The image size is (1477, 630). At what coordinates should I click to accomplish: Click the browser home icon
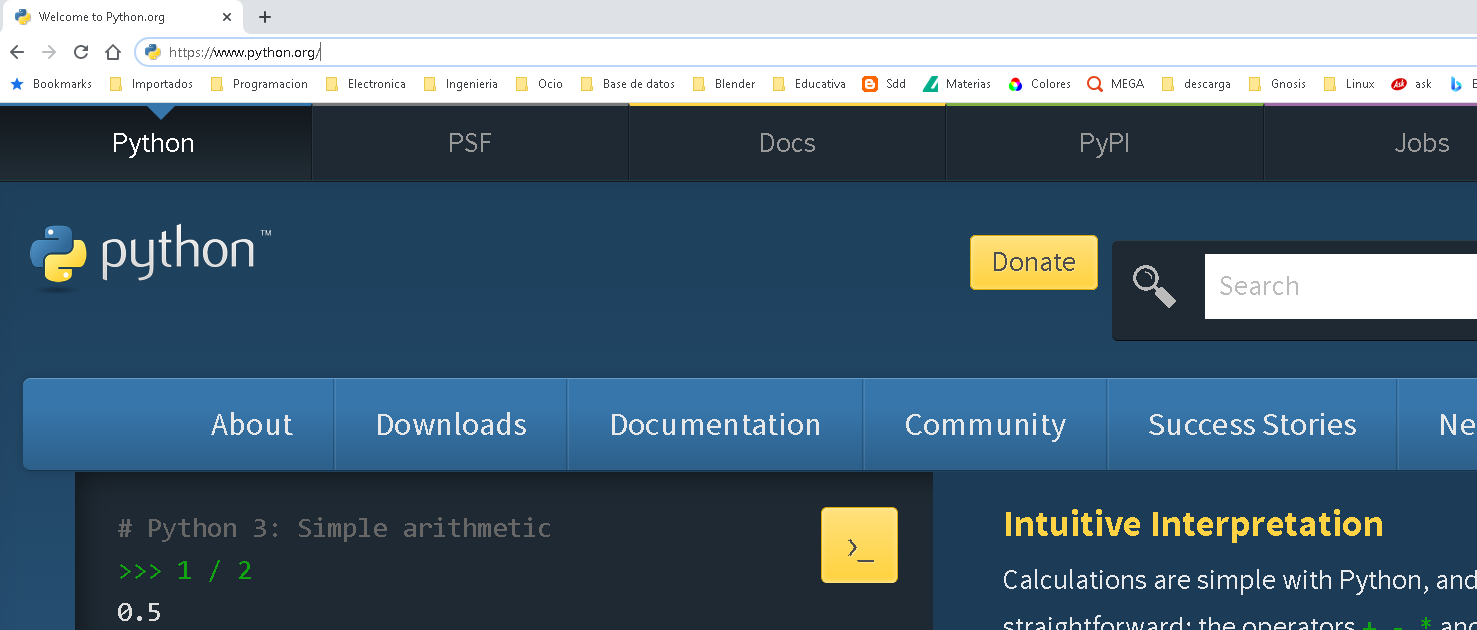[113, 52]
